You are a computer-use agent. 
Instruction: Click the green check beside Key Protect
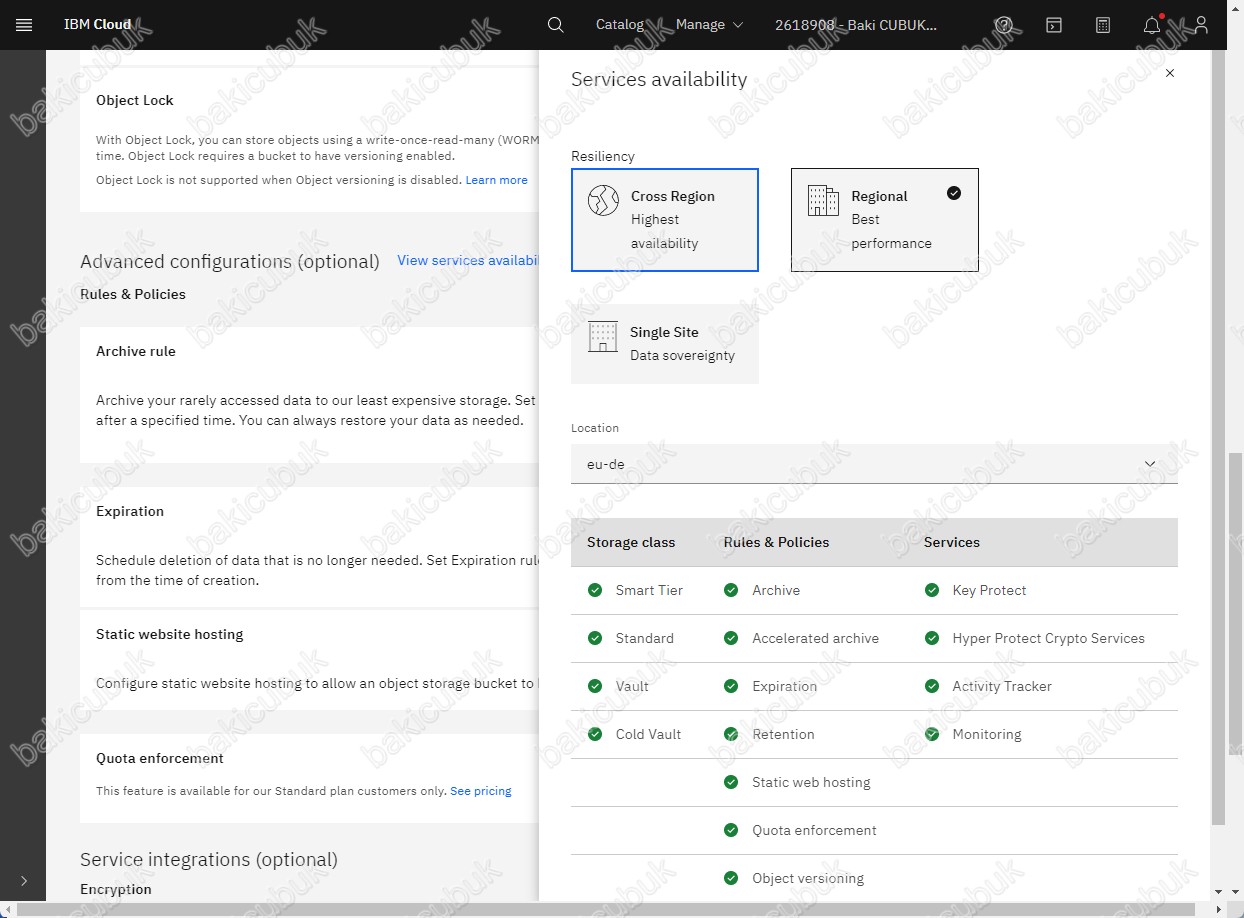click(x=932, y=590)
